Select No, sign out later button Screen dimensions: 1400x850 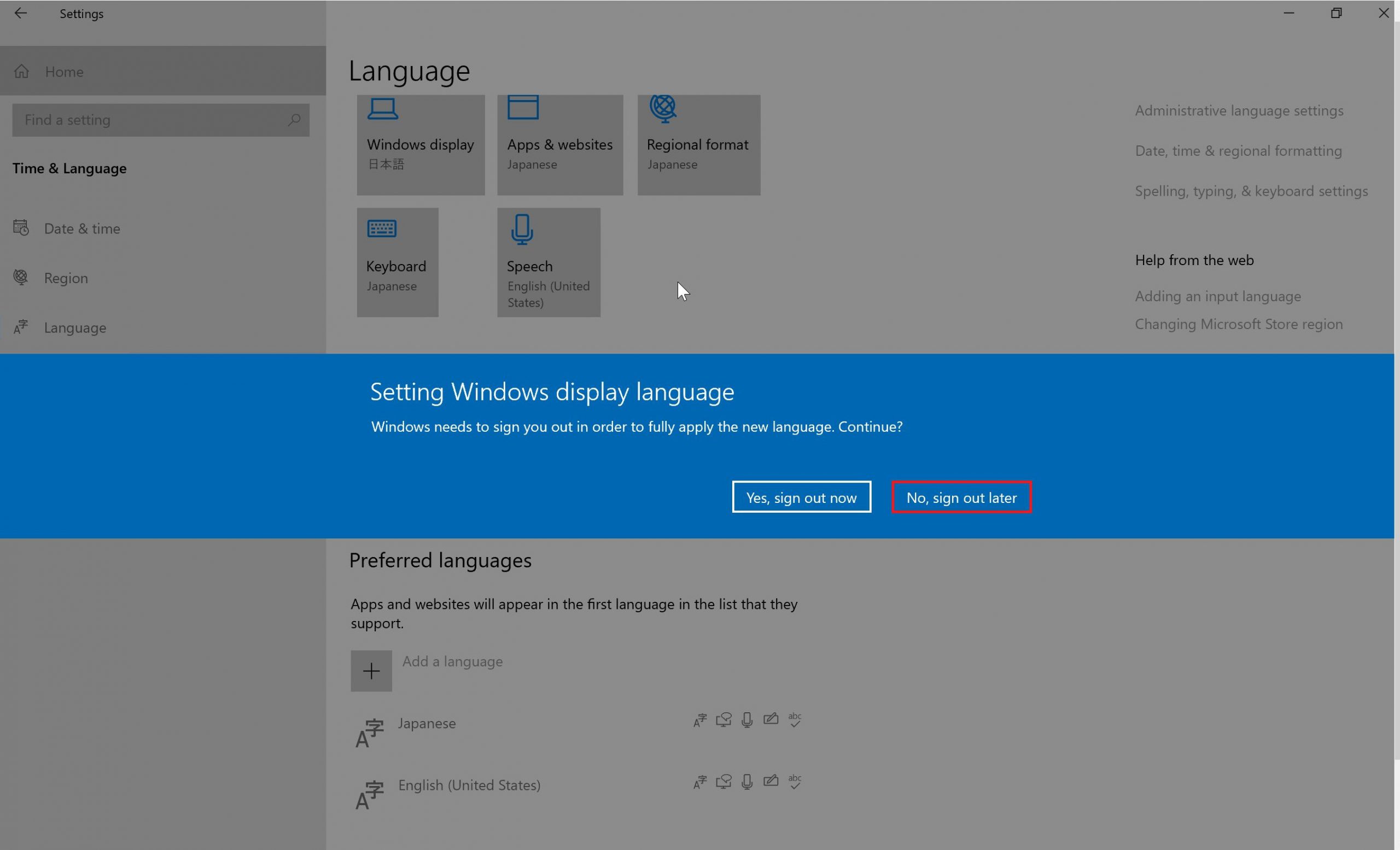pos(961,497)
